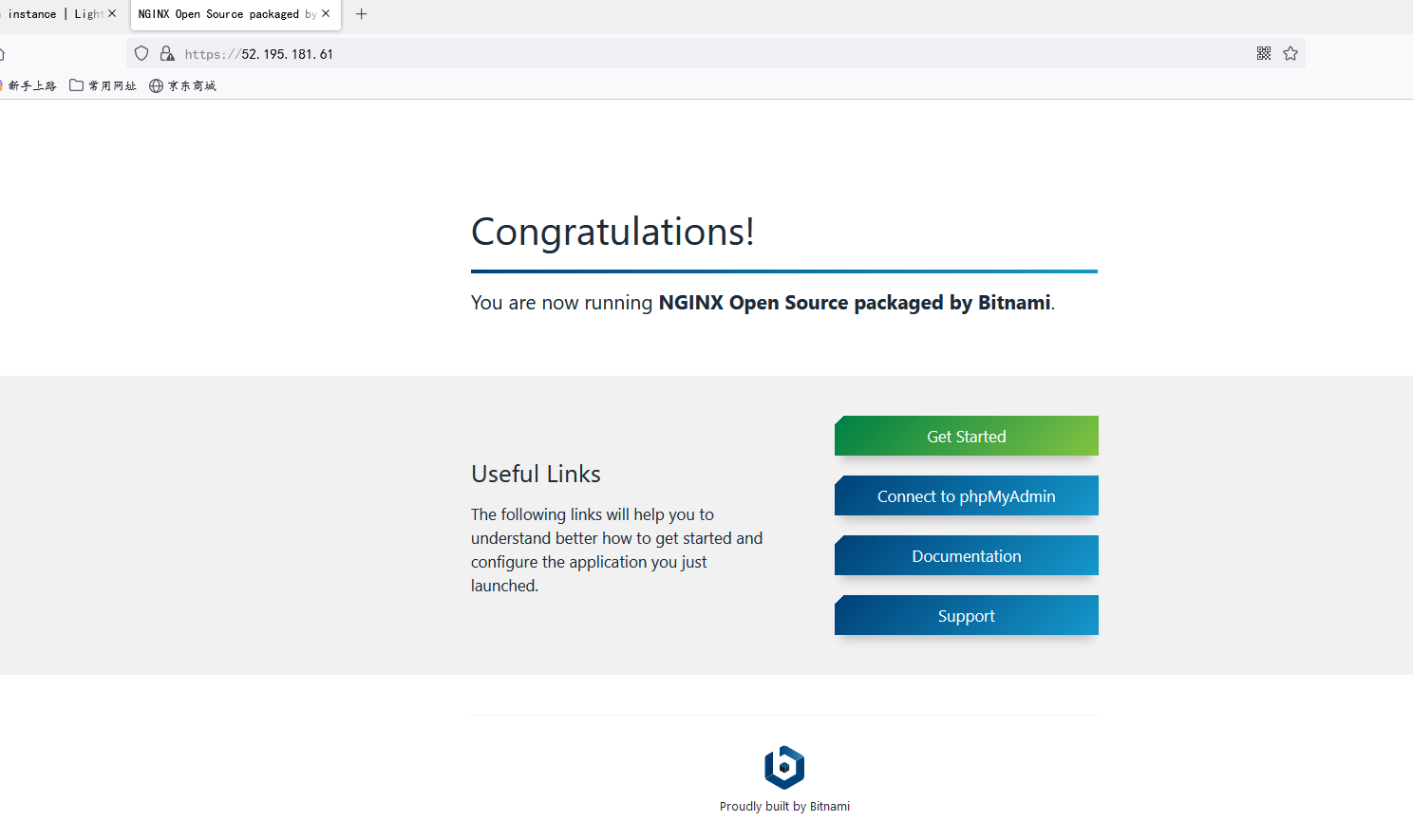This screenshot has width=1413, height=840.
Task: Open the Support link
Action: (967, 615)
